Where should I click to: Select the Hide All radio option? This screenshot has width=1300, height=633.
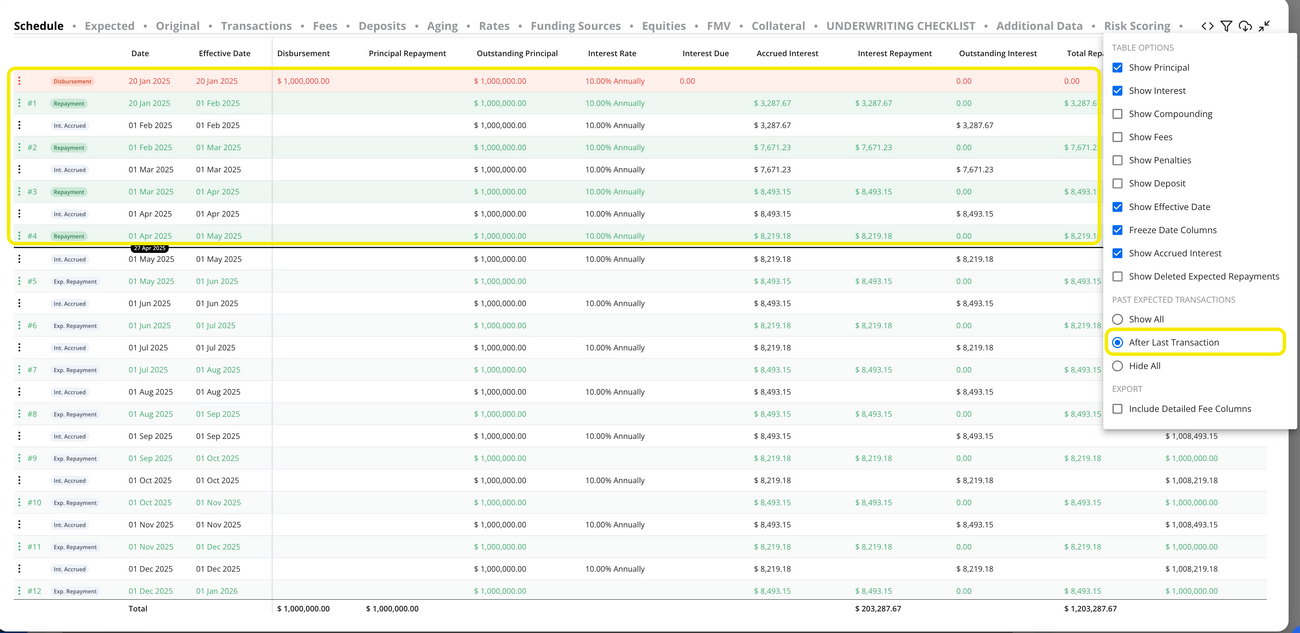1118,366
